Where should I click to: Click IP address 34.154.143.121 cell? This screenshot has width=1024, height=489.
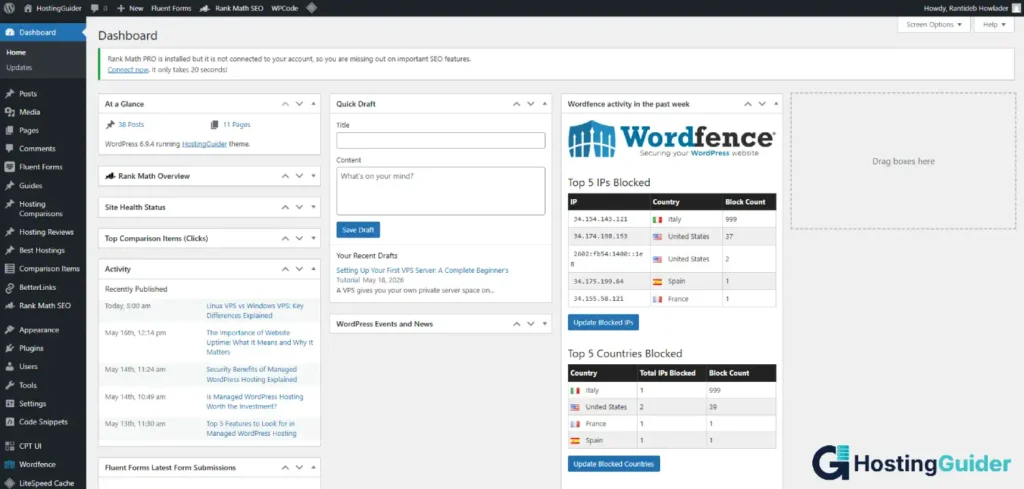(609, 219)
